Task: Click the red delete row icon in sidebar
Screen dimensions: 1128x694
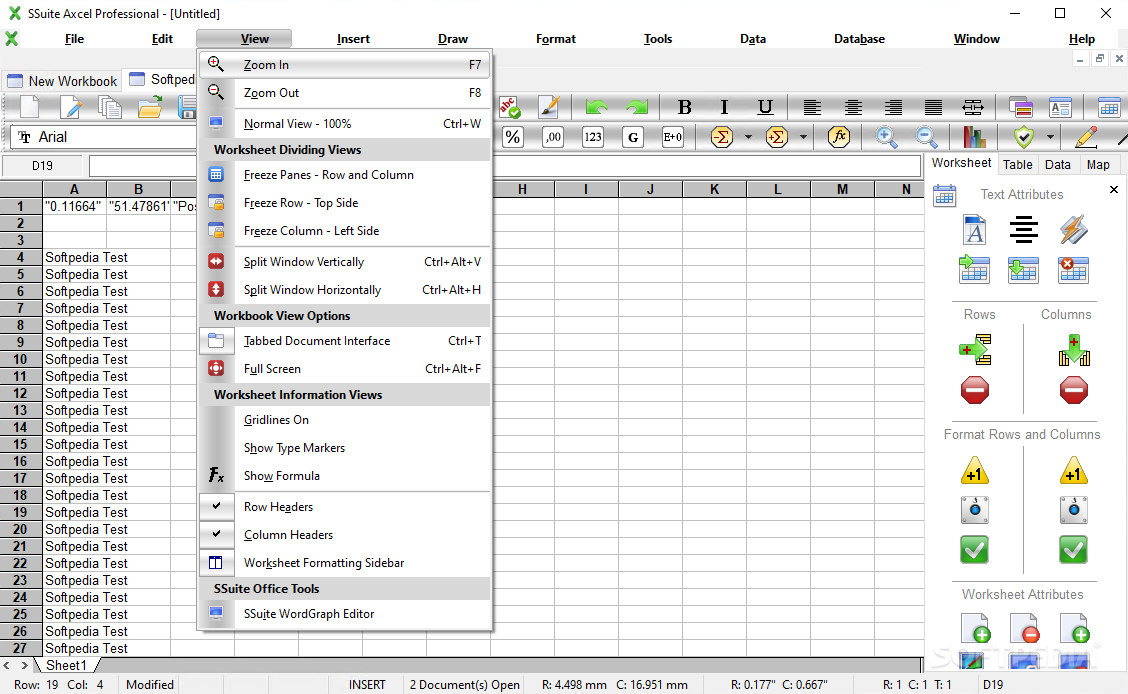Action: pos(975,390)
